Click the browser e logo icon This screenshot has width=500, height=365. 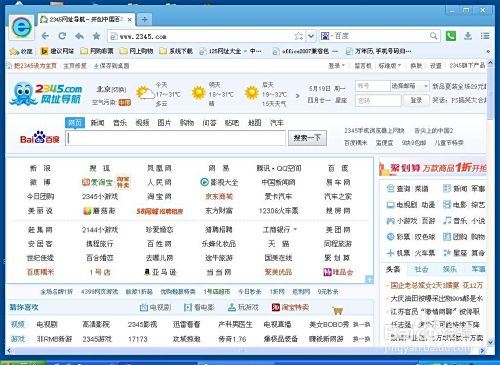(x=21, y=27)
